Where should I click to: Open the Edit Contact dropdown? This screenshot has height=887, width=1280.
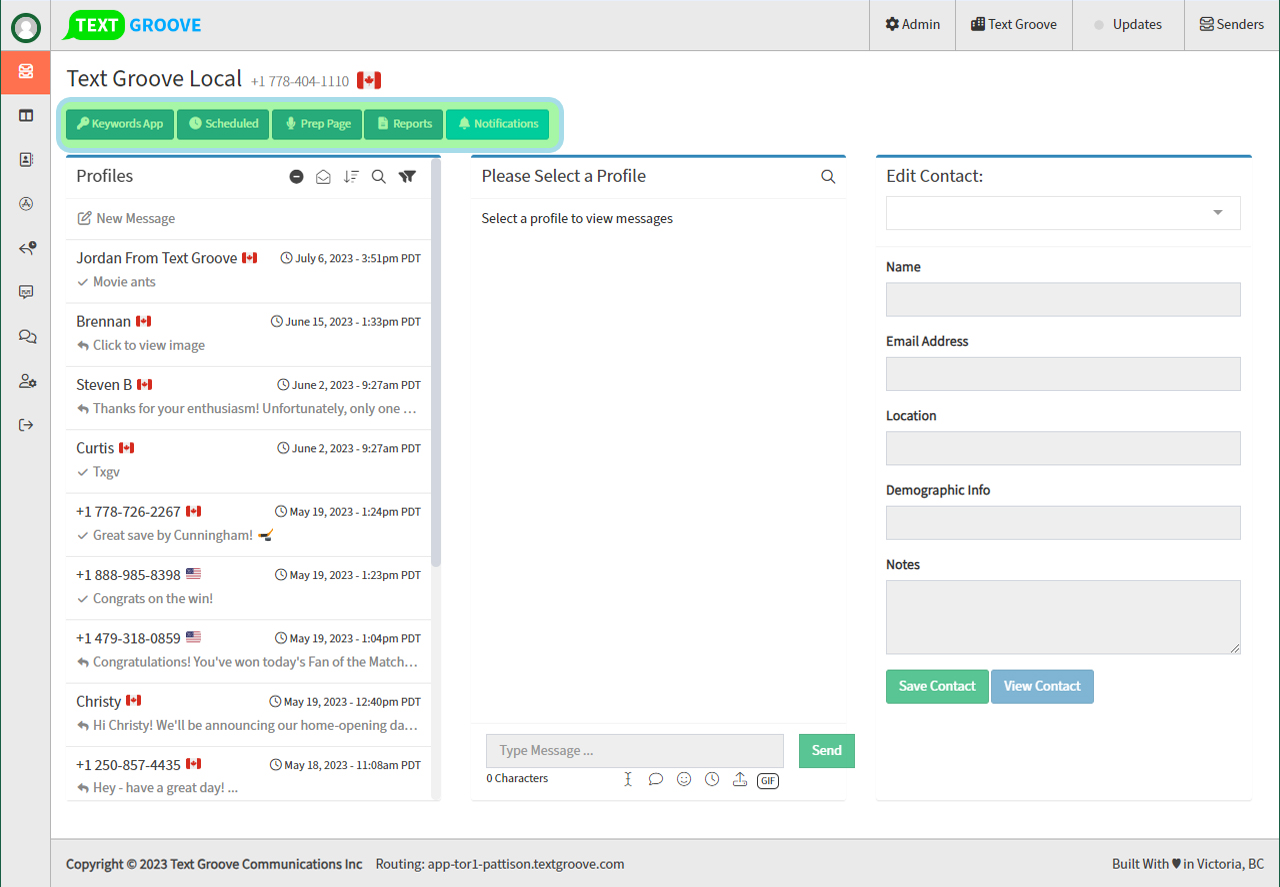click(1063, 213)
